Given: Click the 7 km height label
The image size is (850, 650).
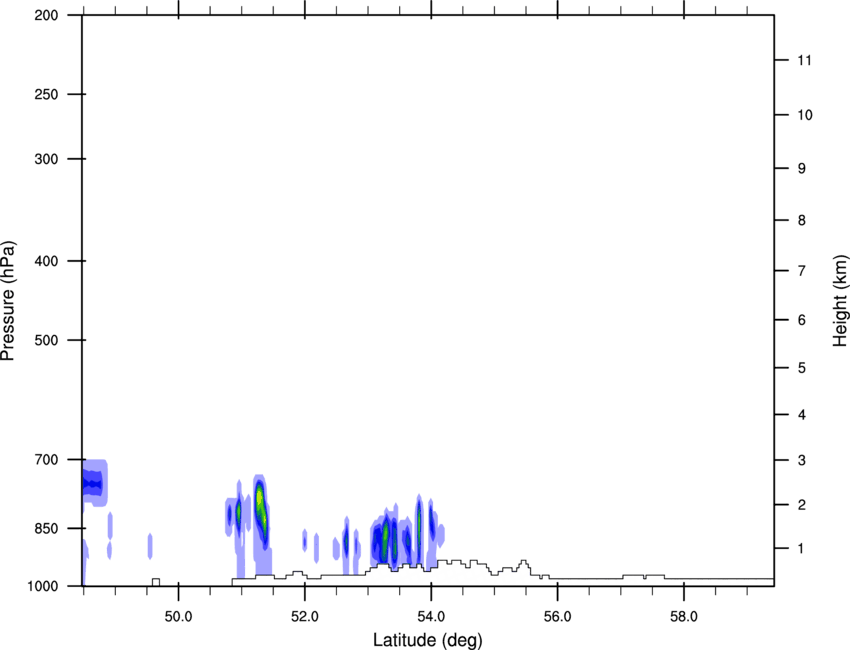Looking at the screenshot, I should point(802,271).
